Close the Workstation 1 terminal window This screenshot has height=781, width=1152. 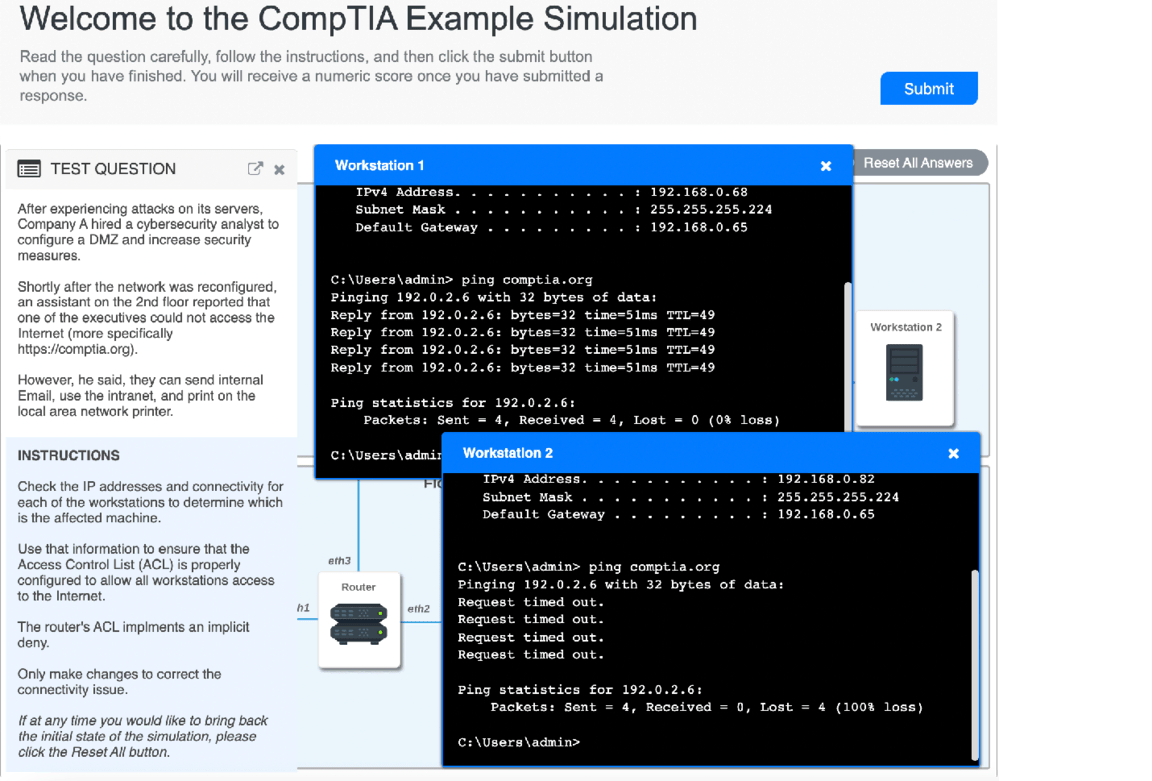[x=826, y=166]
